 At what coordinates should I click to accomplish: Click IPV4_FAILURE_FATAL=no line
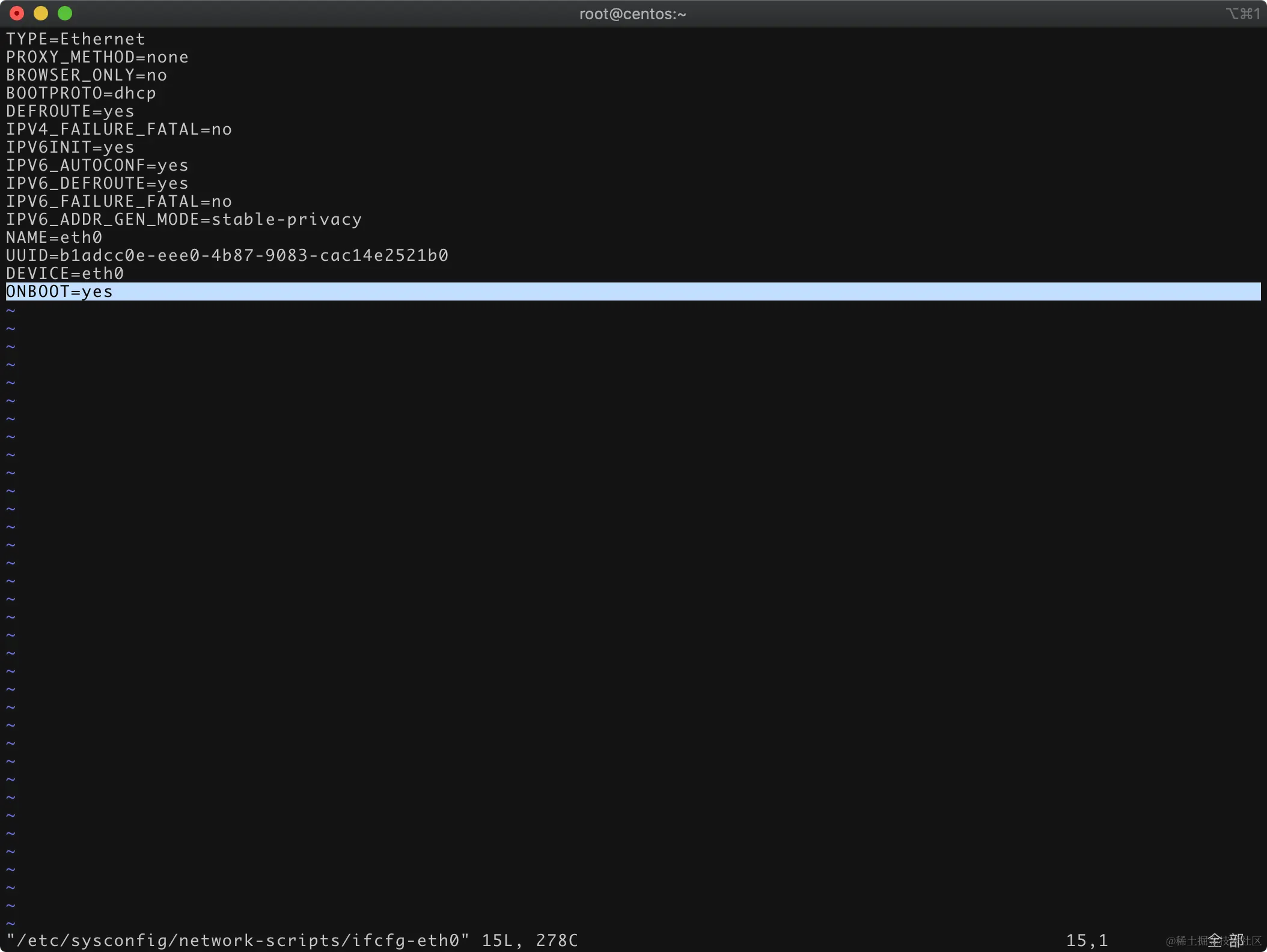pos(119,130)
